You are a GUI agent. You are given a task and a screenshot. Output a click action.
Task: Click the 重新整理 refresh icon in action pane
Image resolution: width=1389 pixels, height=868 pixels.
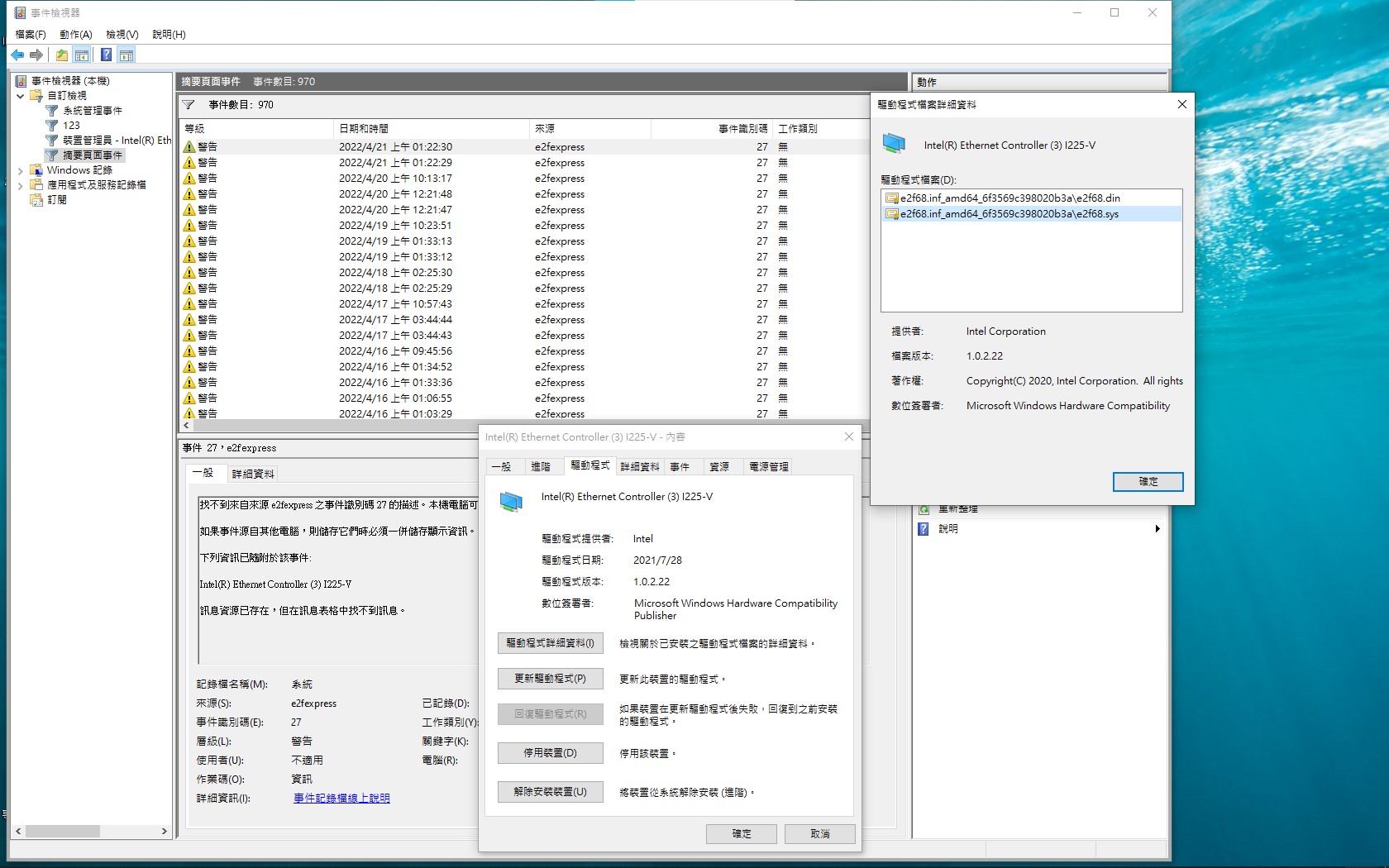(923, 508)
